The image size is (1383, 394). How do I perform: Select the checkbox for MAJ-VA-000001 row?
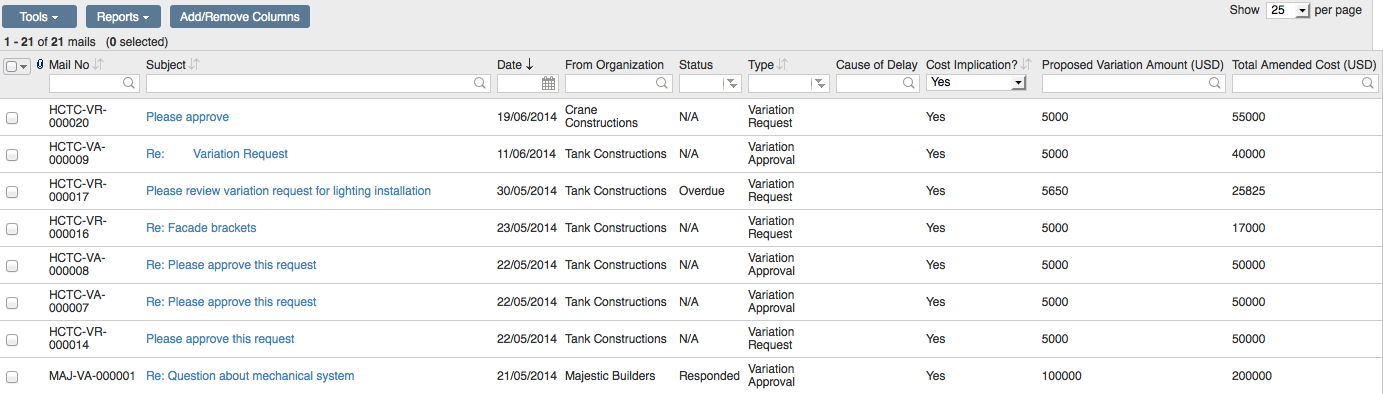point(12,377)
